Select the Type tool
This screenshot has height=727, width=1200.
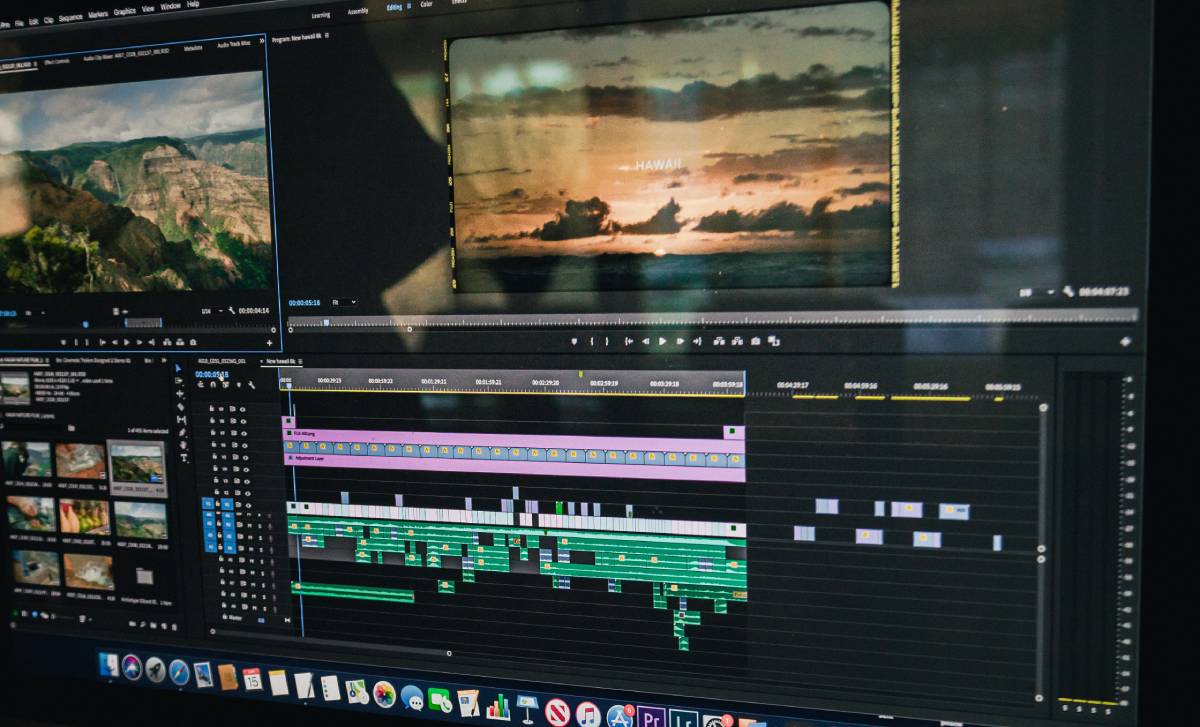pyautogui.click(x=184, y=458)
